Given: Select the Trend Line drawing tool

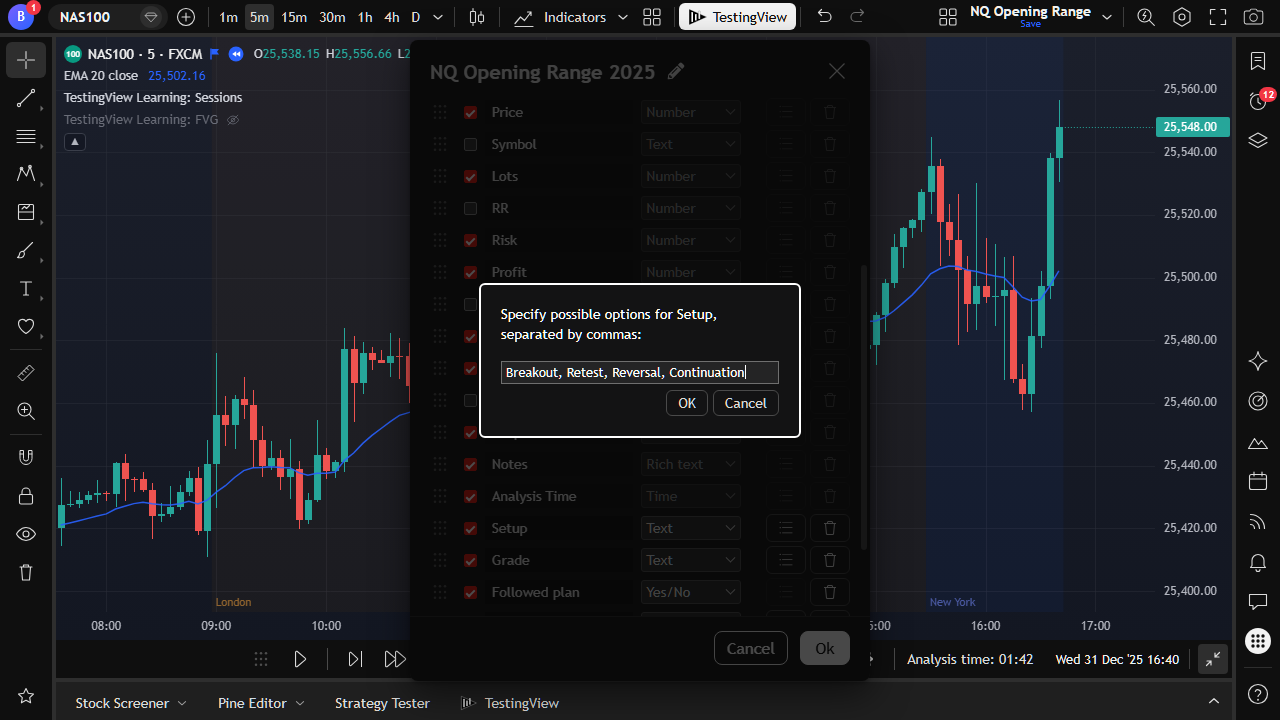Looking at the screenshot, I should [26, 98].
